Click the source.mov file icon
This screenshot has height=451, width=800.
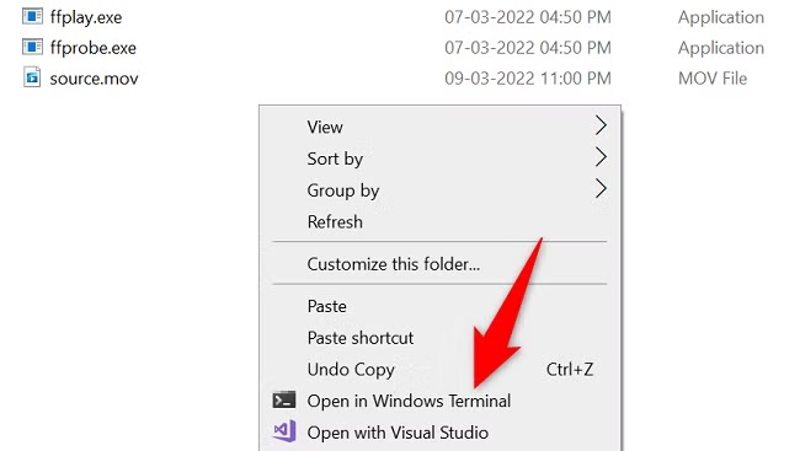tap(33, 78)
